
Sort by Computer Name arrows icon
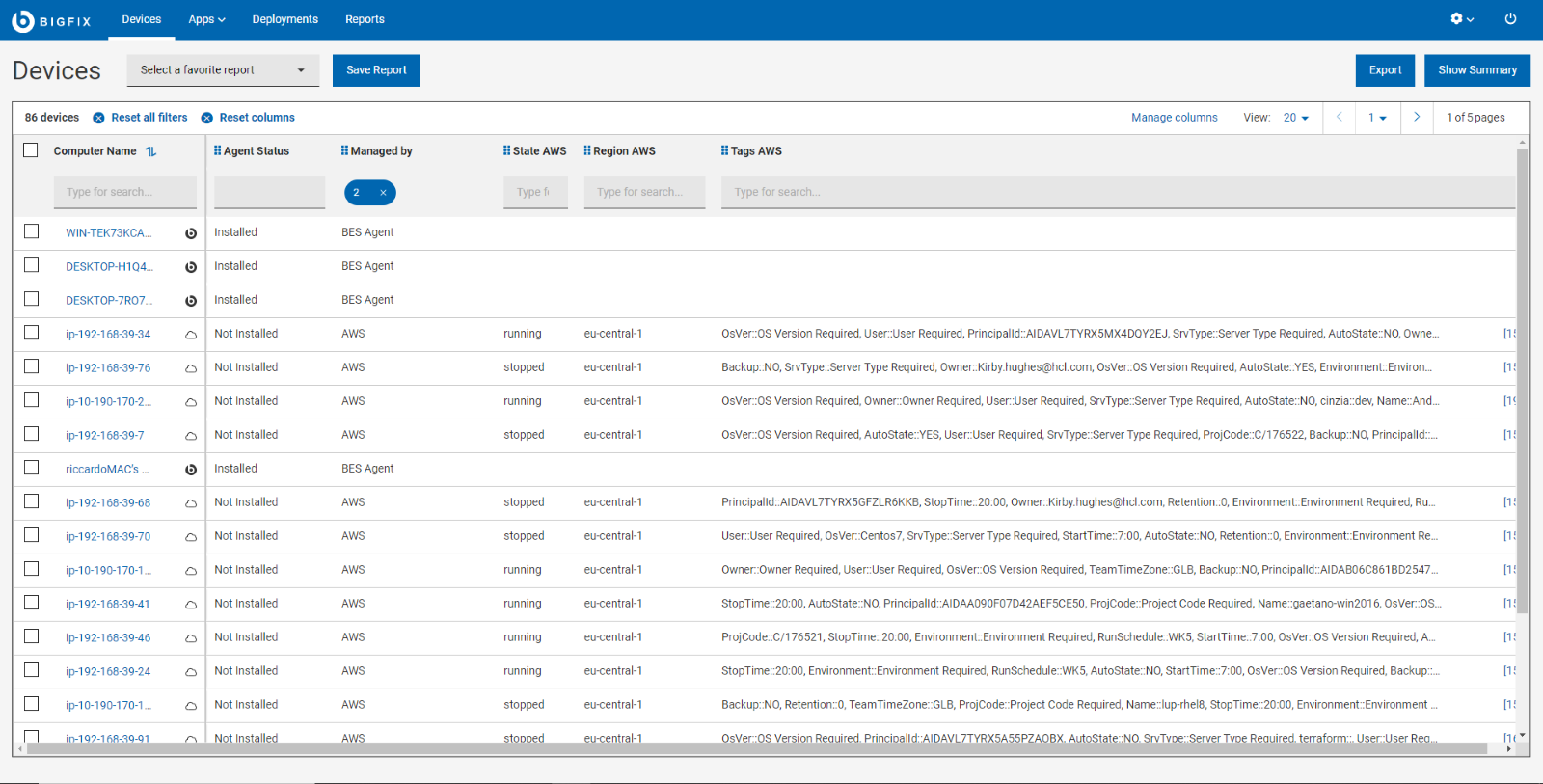(151, 151)
